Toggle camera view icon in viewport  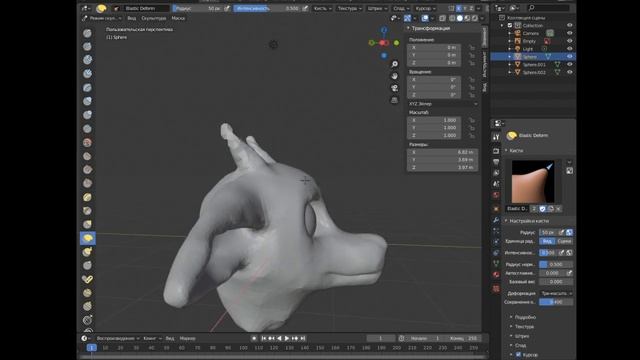click(x=394, y=88)
